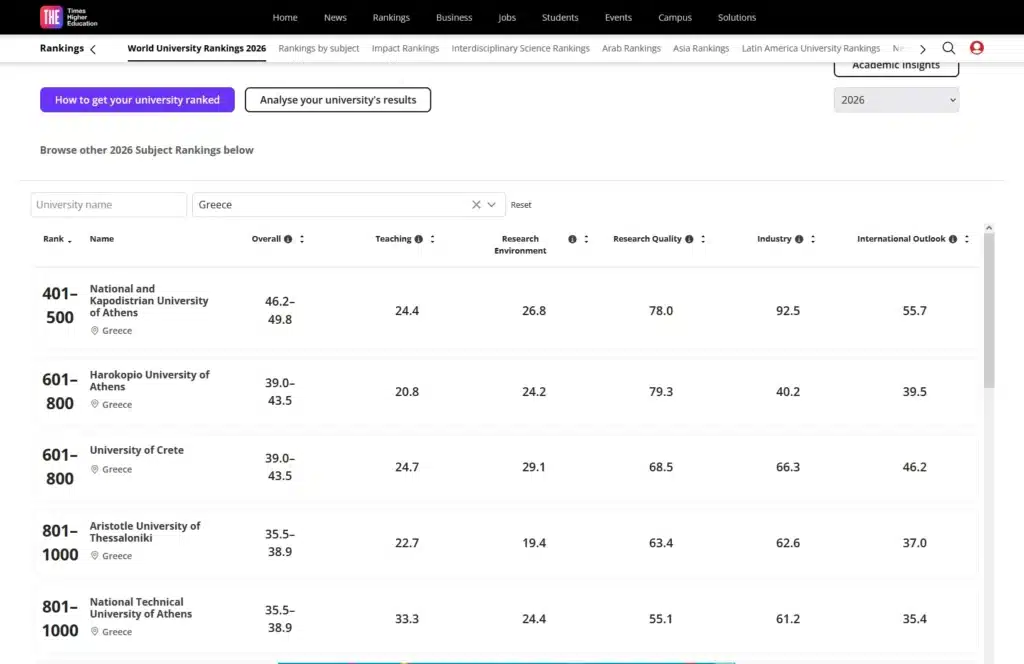Open the search magnifier icon
This screenshot has height=664, width=1024.
point(948,48)
